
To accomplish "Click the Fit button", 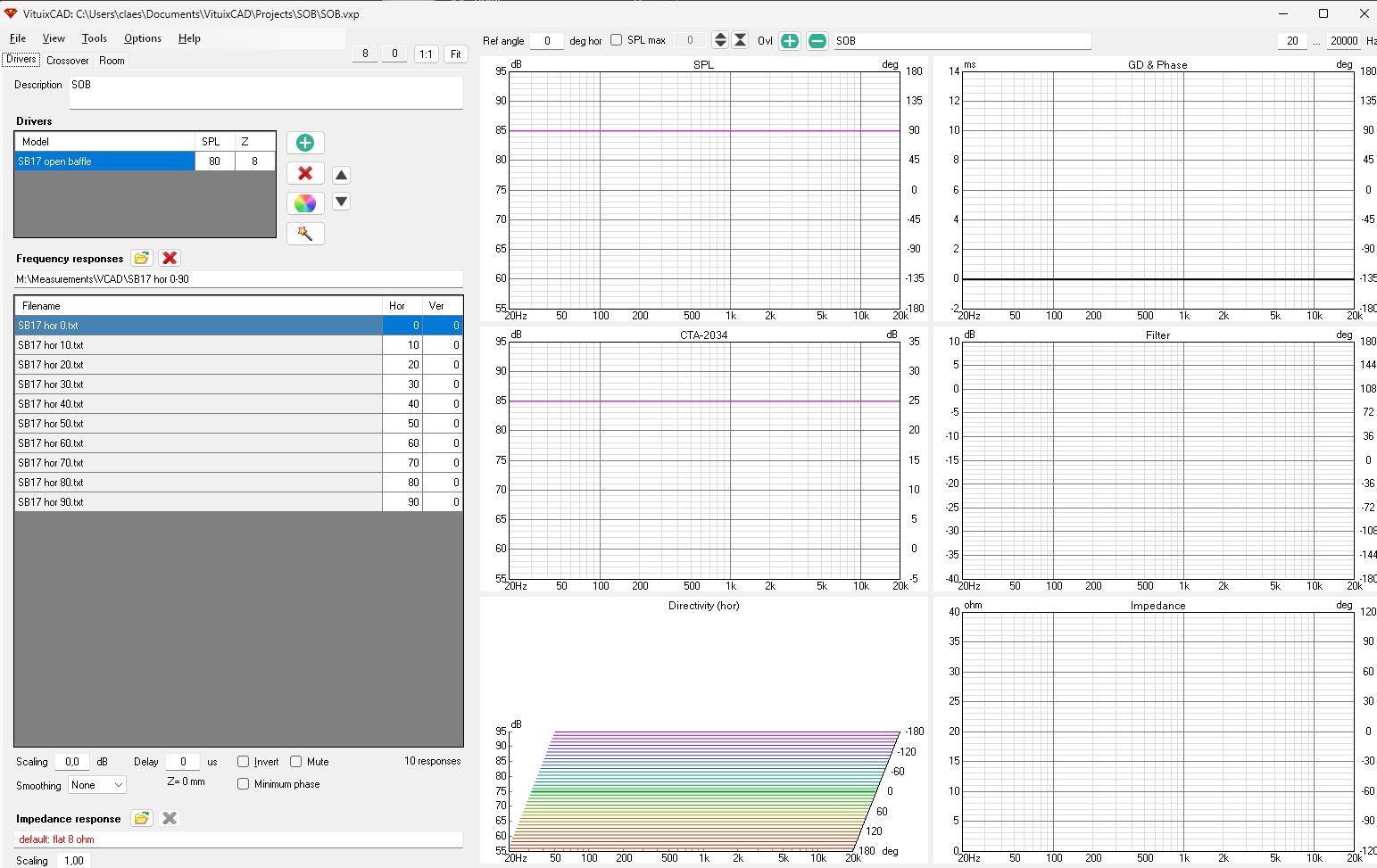I will point(456,54).
